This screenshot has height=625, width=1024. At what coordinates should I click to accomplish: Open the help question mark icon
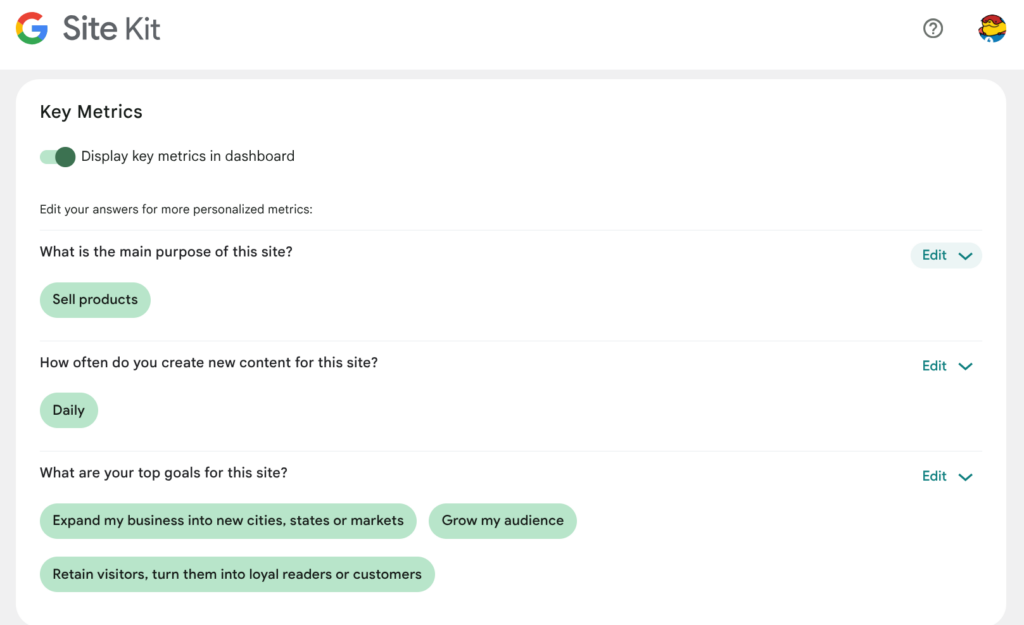tap(933, 28)
